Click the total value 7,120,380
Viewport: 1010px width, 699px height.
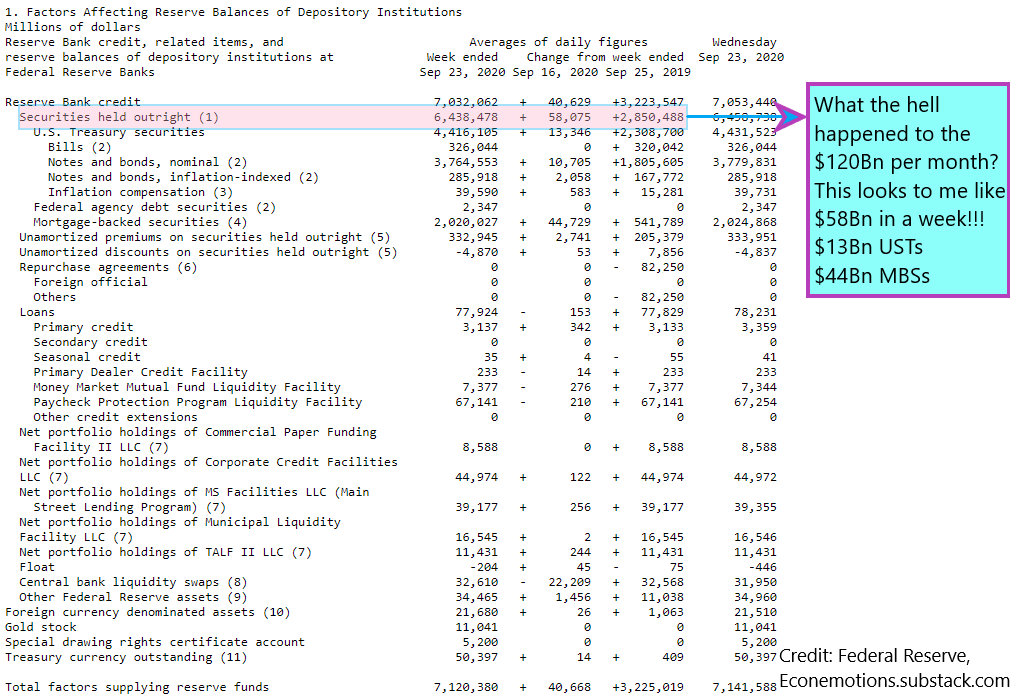(466, 687)
